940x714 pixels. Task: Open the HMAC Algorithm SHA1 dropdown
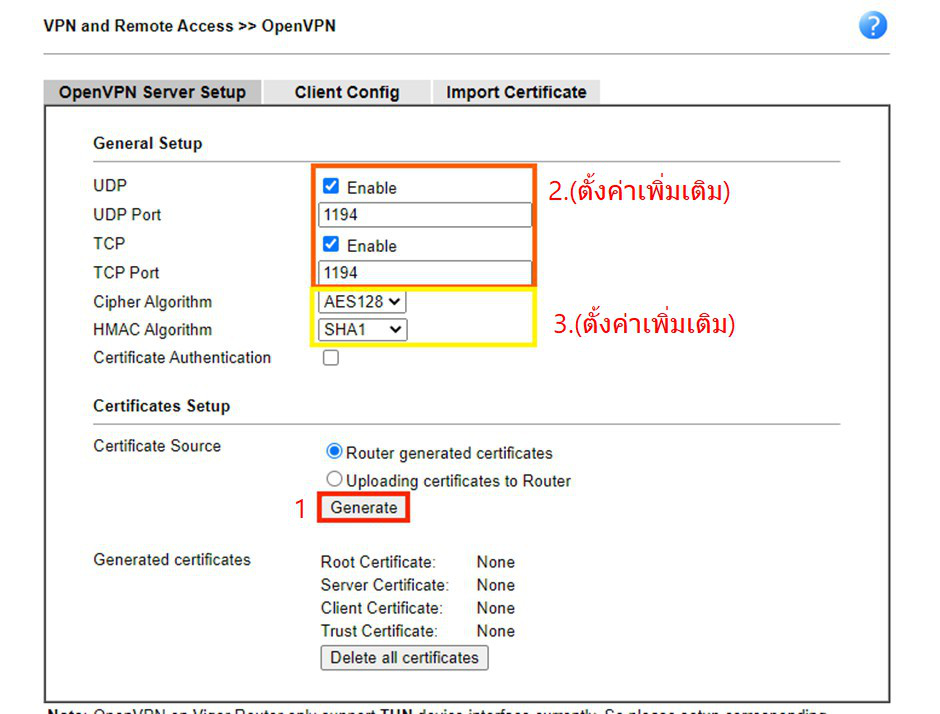coord(362,329)
